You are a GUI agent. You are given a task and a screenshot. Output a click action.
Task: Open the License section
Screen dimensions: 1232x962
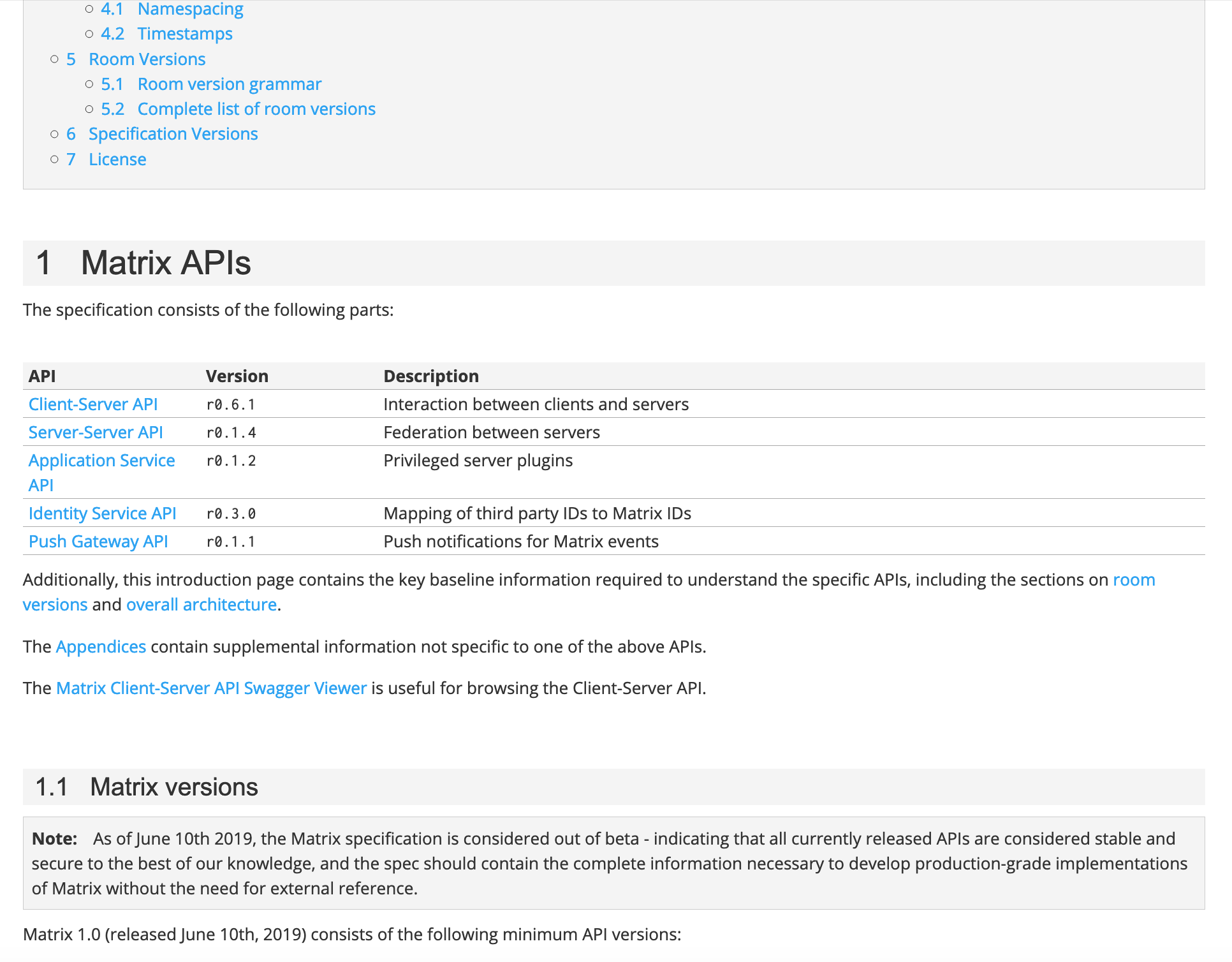[117, 159]
